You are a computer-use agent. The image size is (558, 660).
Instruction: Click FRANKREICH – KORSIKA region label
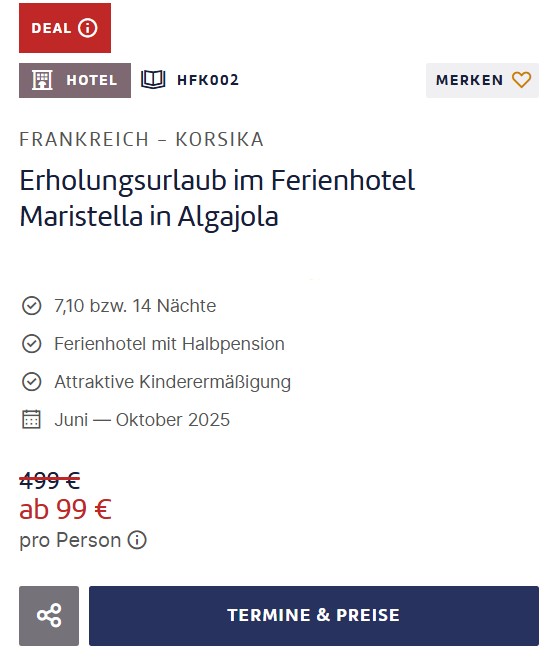pyautogui.click(x=141, y=139)
